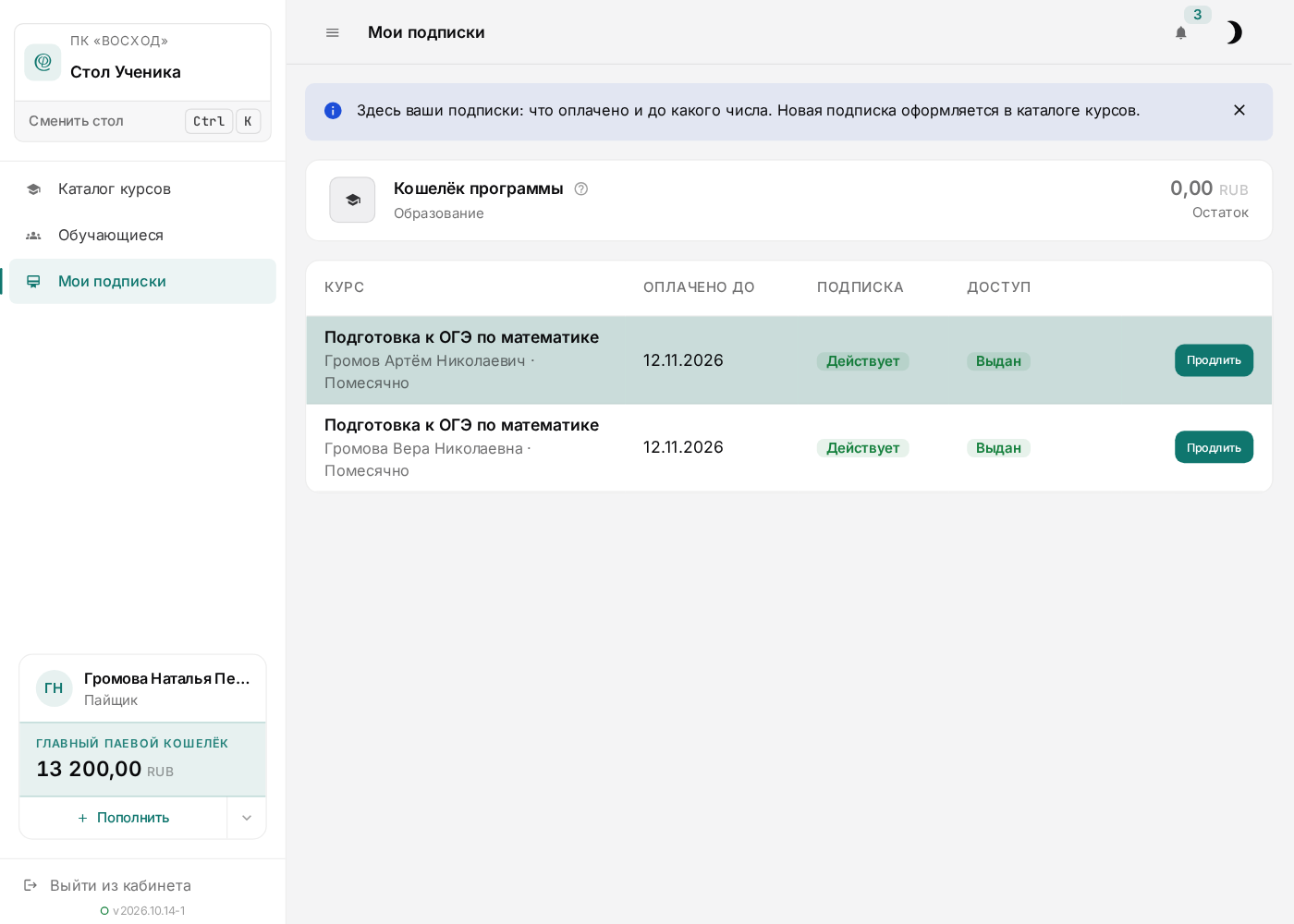Viewport: 1294px width, 924px height.
Task: Click Сменить стол switcher
Action: click(143, 121)
